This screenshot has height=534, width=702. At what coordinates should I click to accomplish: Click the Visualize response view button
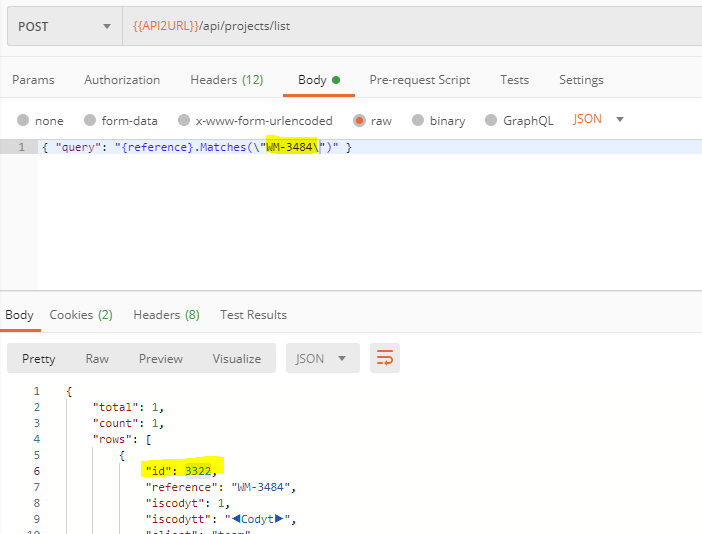tap(236, 358)
